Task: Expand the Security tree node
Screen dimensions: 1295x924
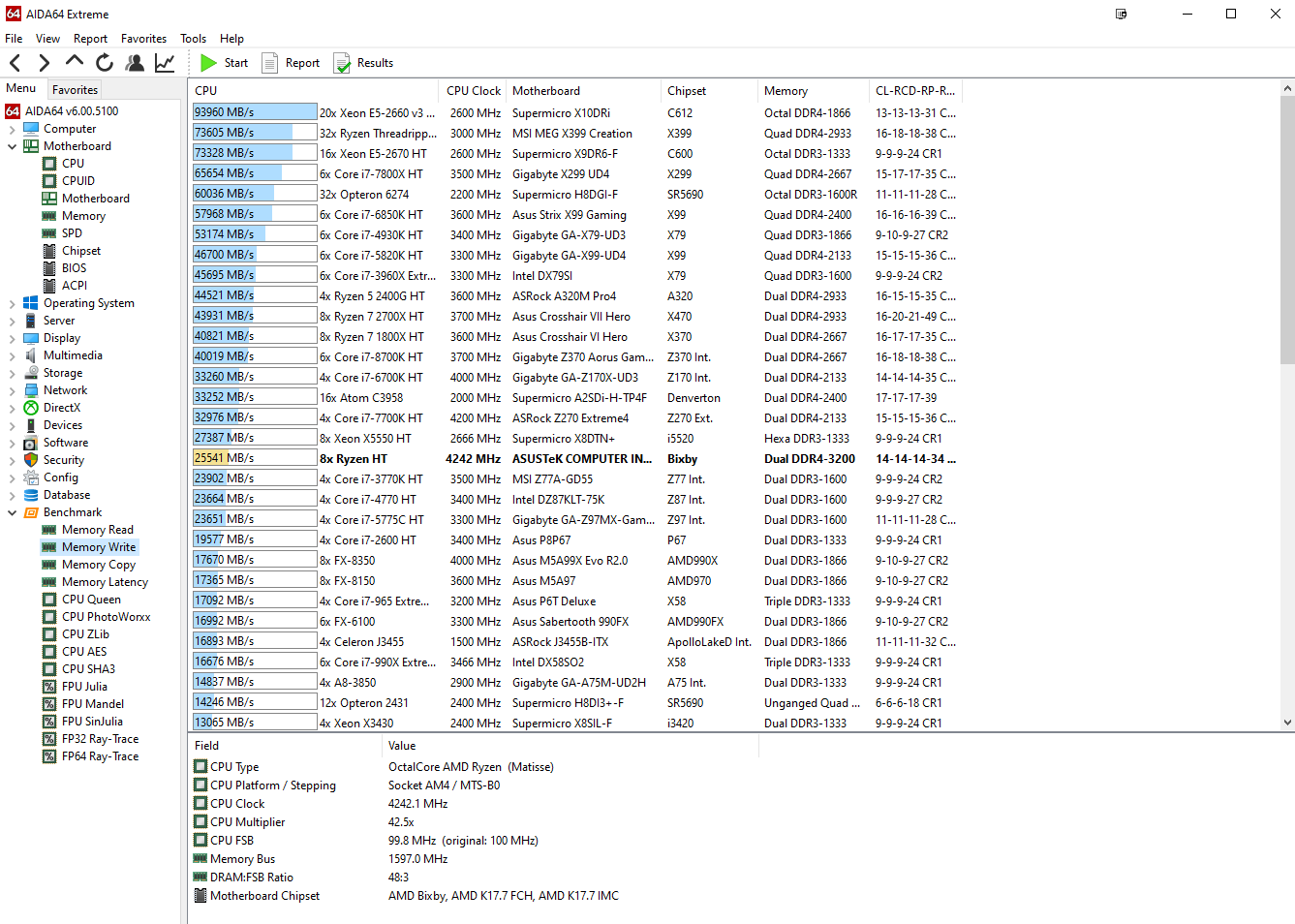Action: (12, 460)
